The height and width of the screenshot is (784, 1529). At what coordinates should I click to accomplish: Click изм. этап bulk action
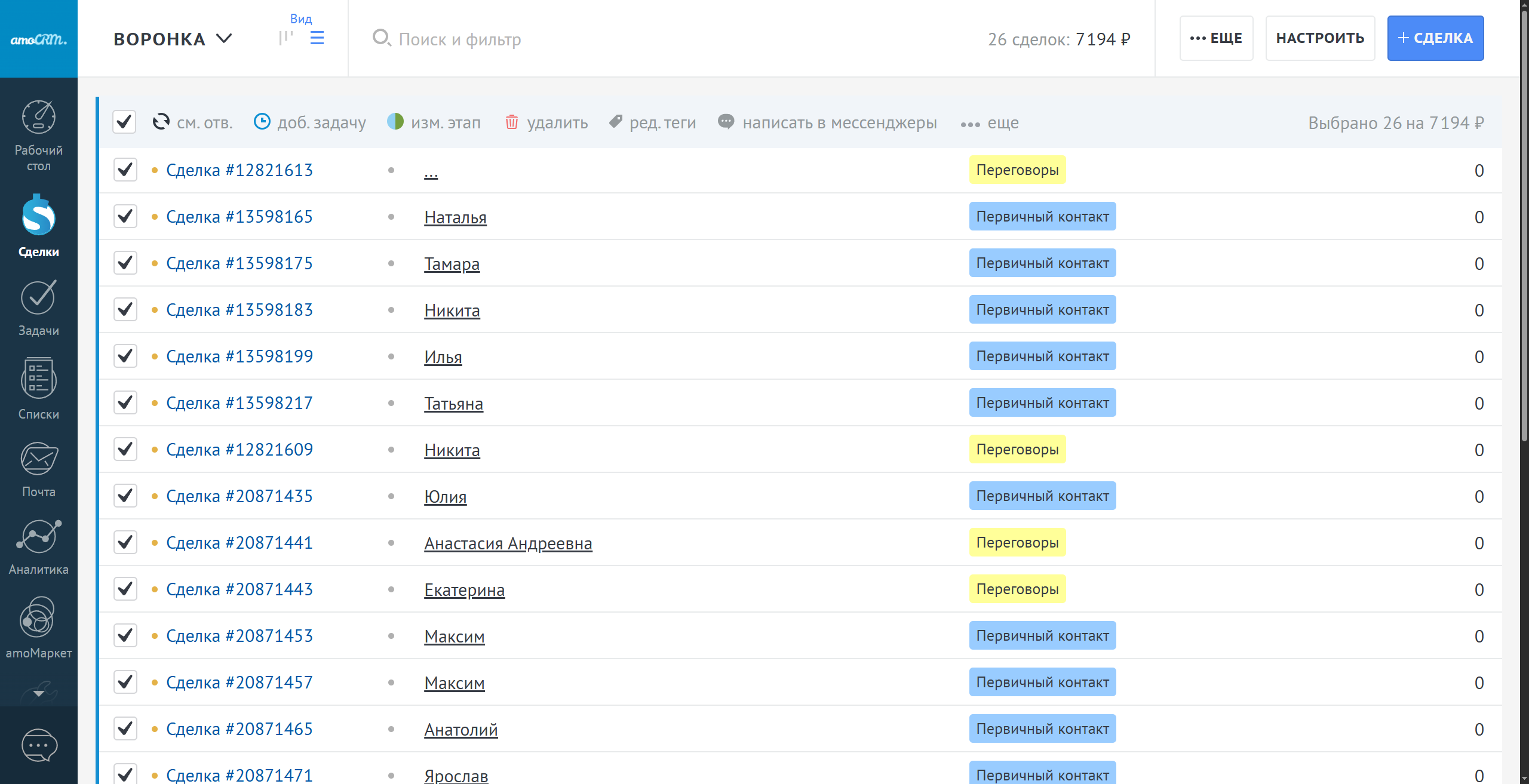coord(434,122)
